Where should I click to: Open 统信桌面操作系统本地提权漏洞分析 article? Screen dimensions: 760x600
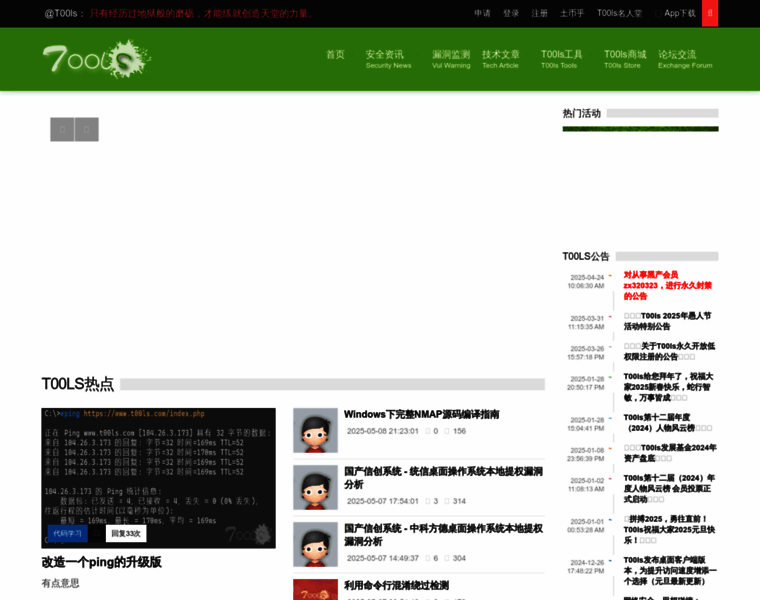[x=443, y=478]
